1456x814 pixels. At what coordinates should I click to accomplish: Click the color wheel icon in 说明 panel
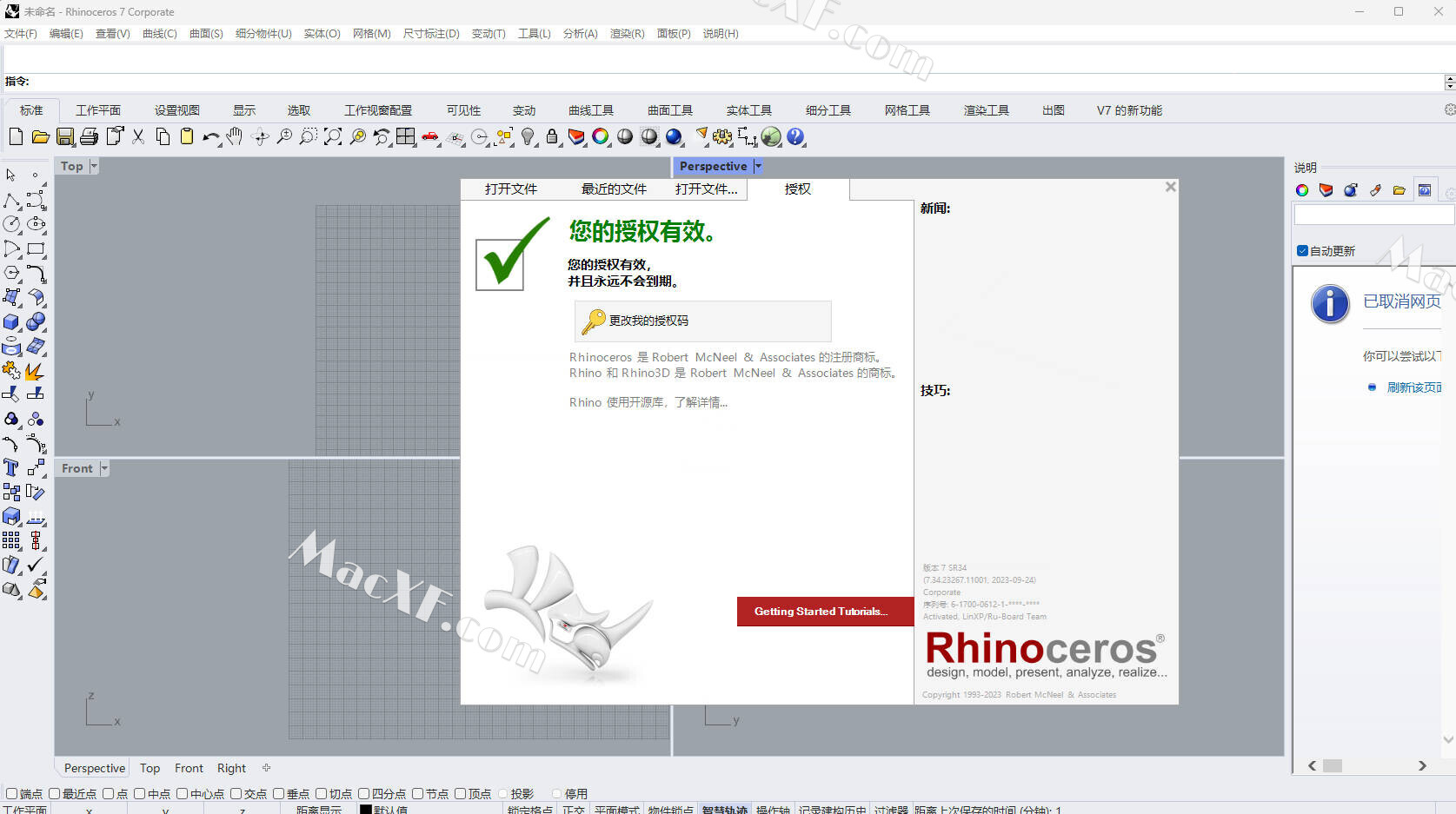coord(1302,190)
